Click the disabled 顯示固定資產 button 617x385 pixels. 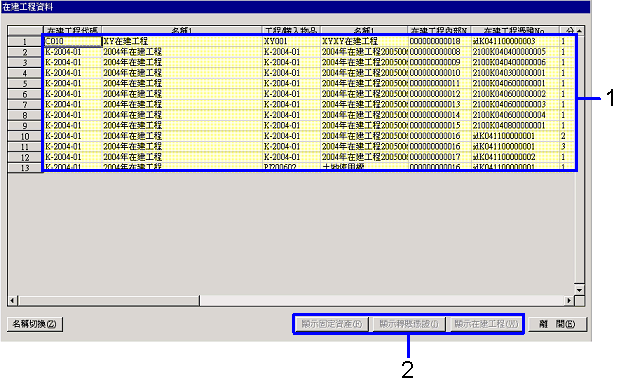click(331, 324)
